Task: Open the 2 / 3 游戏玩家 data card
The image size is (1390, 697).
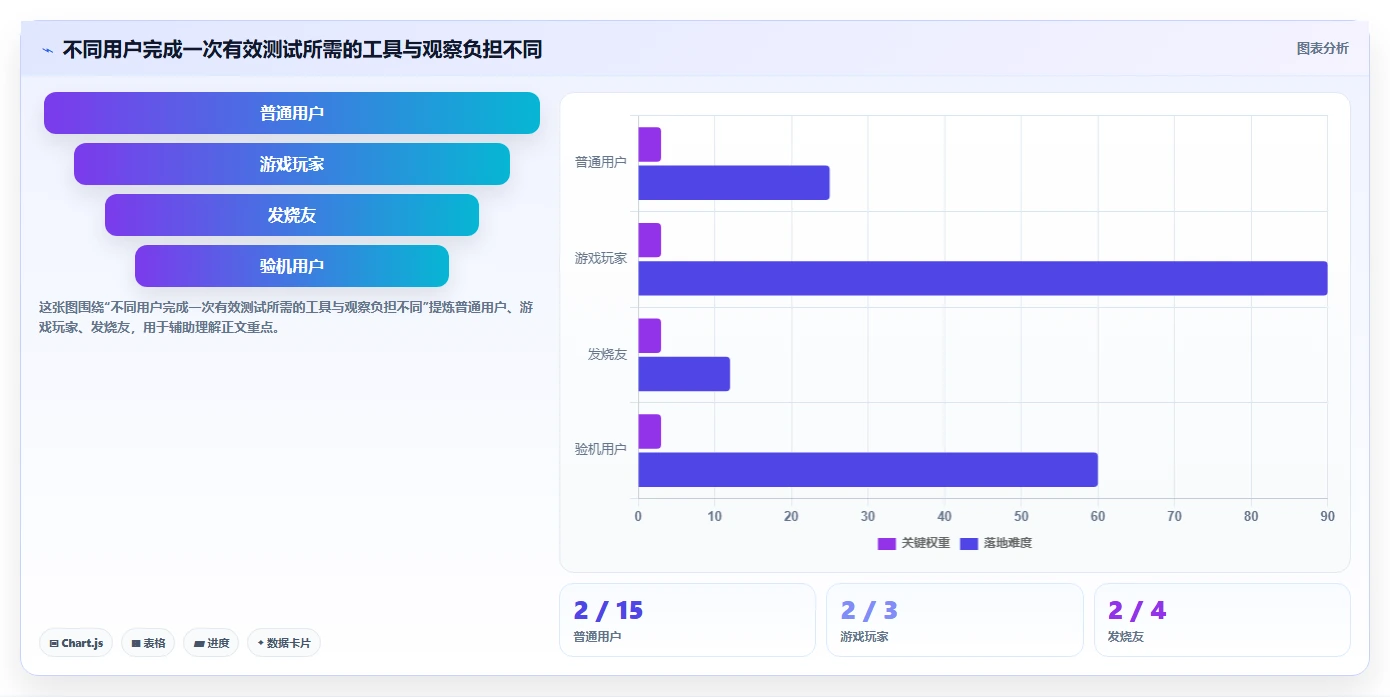Action: click(x=955, y=620)
